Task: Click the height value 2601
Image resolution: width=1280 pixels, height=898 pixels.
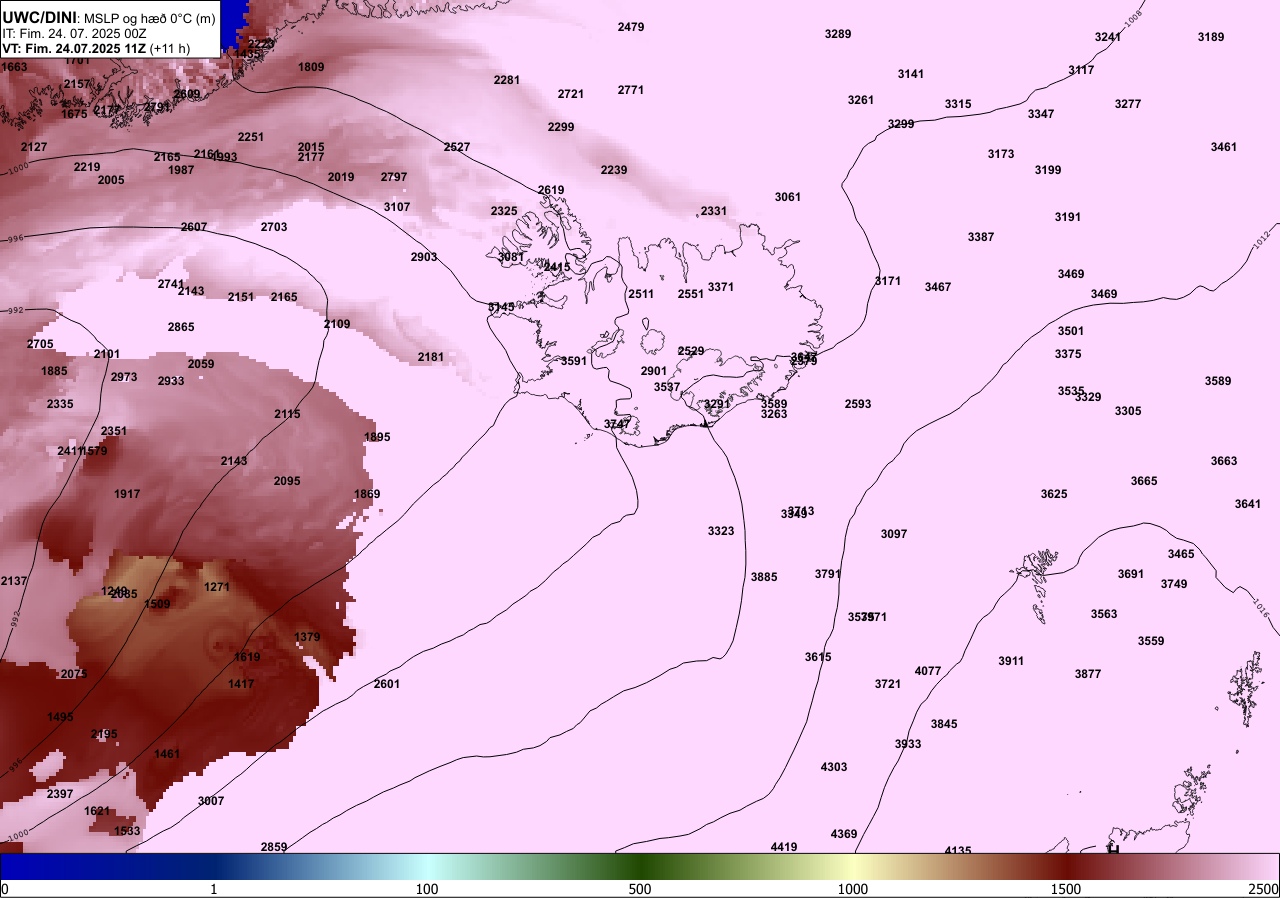Action: (x=387, y=684)
